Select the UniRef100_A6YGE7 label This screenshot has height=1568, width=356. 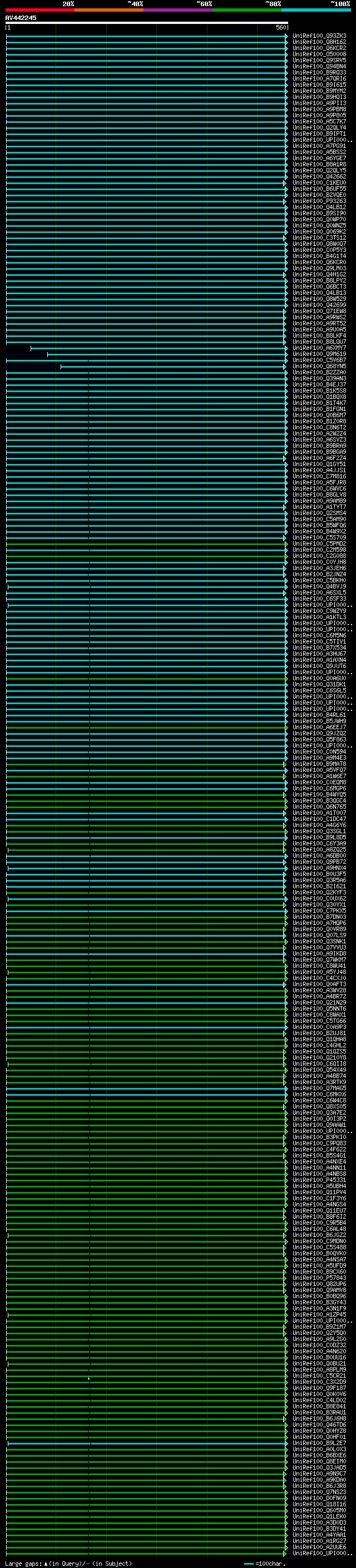click(x=319, y=159)
